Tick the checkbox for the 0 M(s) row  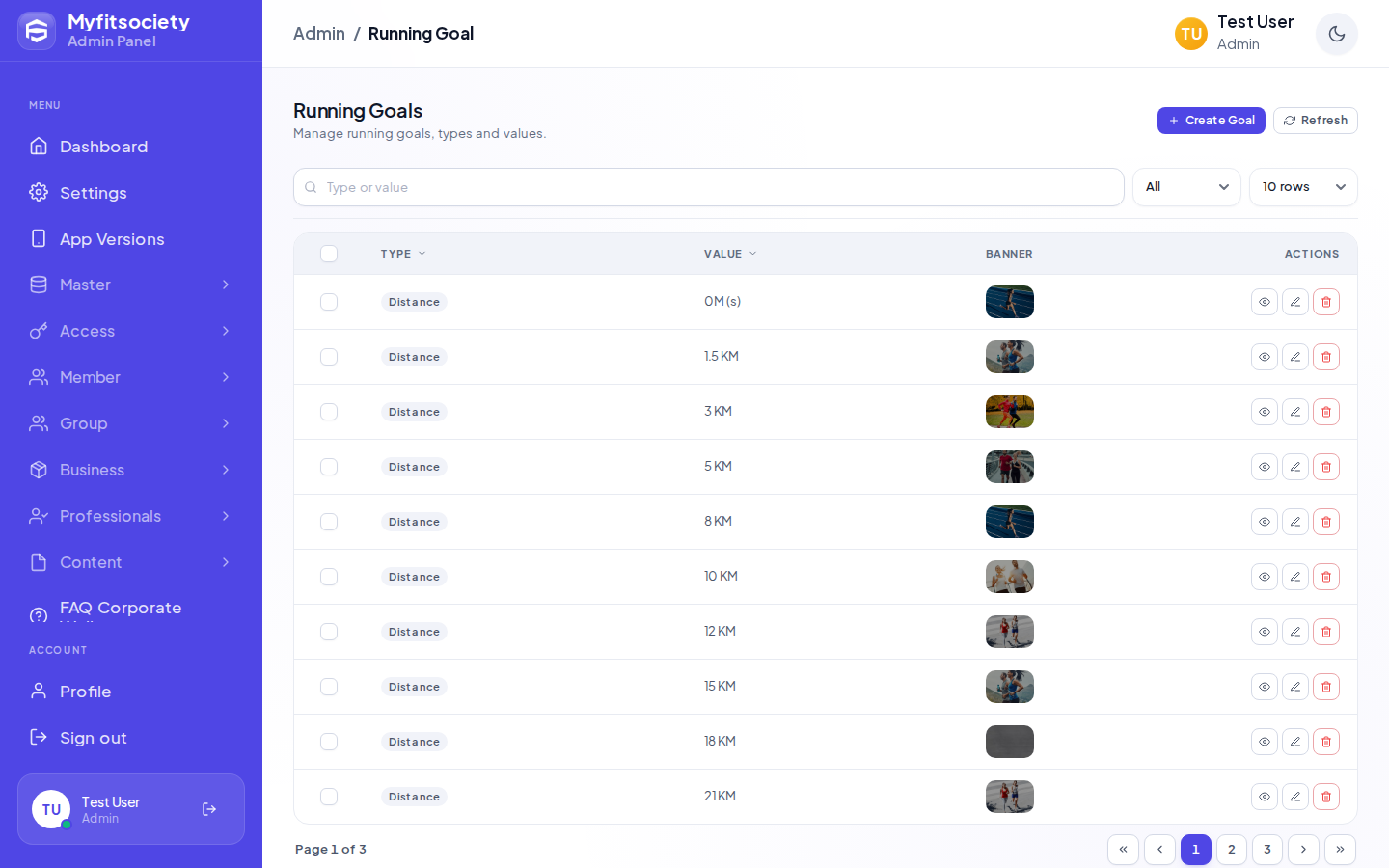tap(329, 302)
